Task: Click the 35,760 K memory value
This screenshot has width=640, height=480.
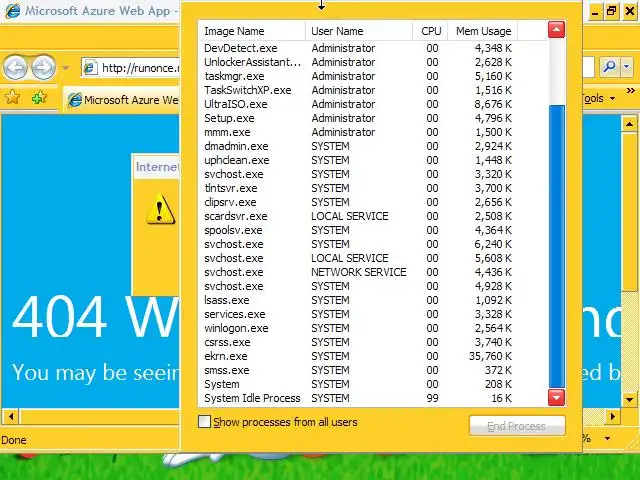Action: tap(490, 356)
